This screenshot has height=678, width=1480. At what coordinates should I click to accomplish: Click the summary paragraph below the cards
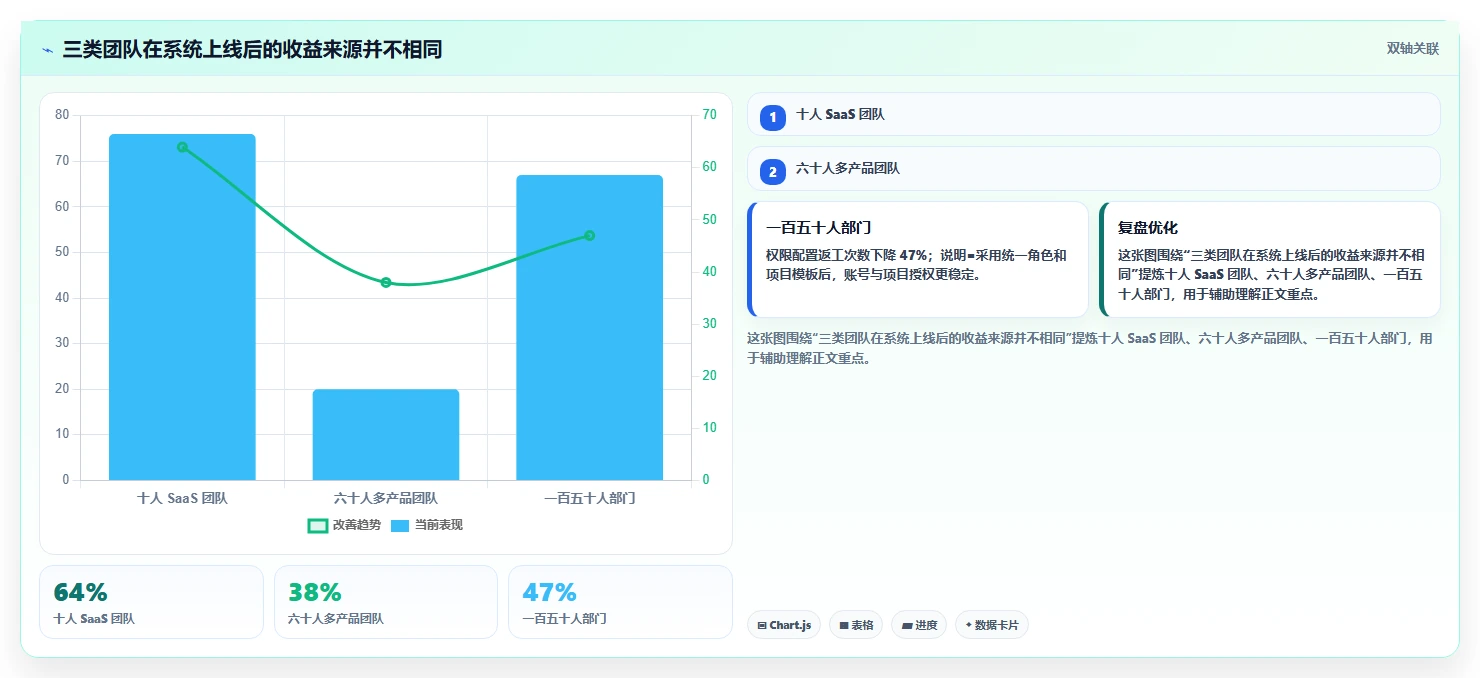1090,348
